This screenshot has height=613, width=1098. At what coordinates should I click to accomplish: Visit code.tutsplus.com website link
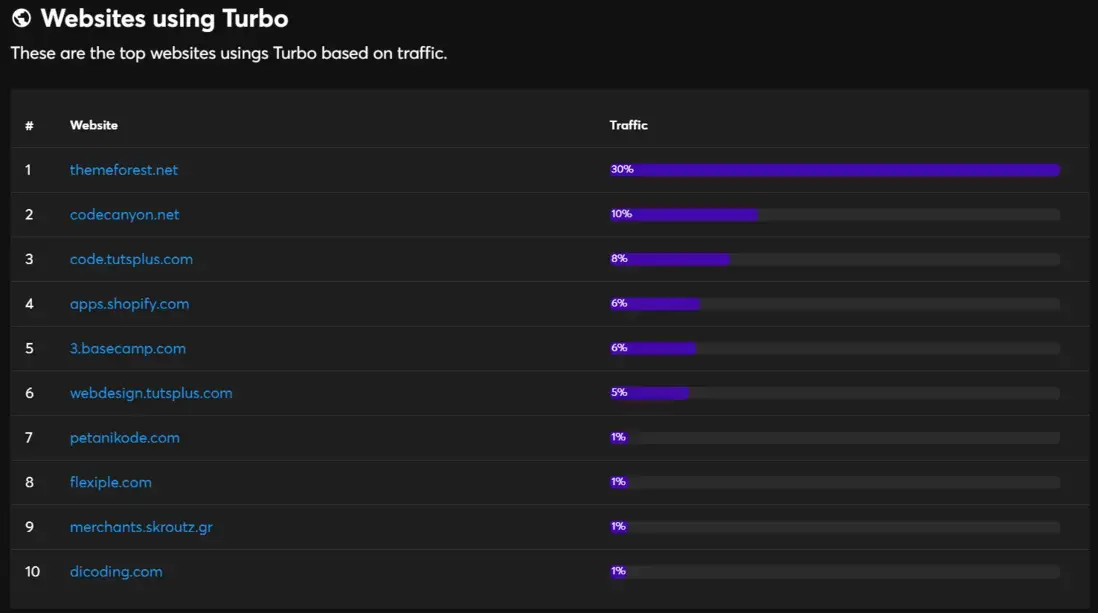pos(131,259)
